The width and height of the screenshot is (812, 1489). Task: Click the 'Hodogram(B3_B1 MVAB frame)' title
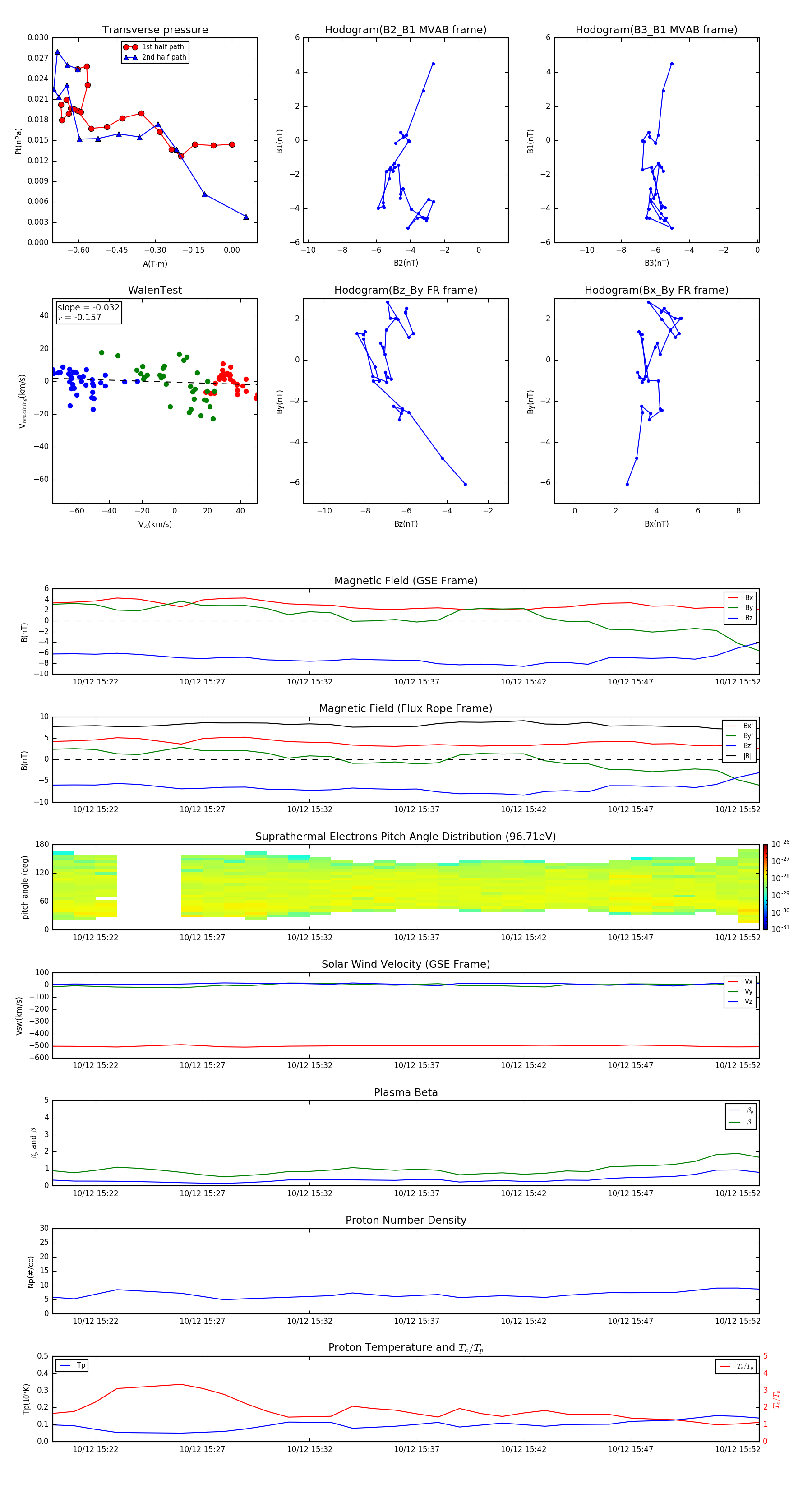pos(656,30)
